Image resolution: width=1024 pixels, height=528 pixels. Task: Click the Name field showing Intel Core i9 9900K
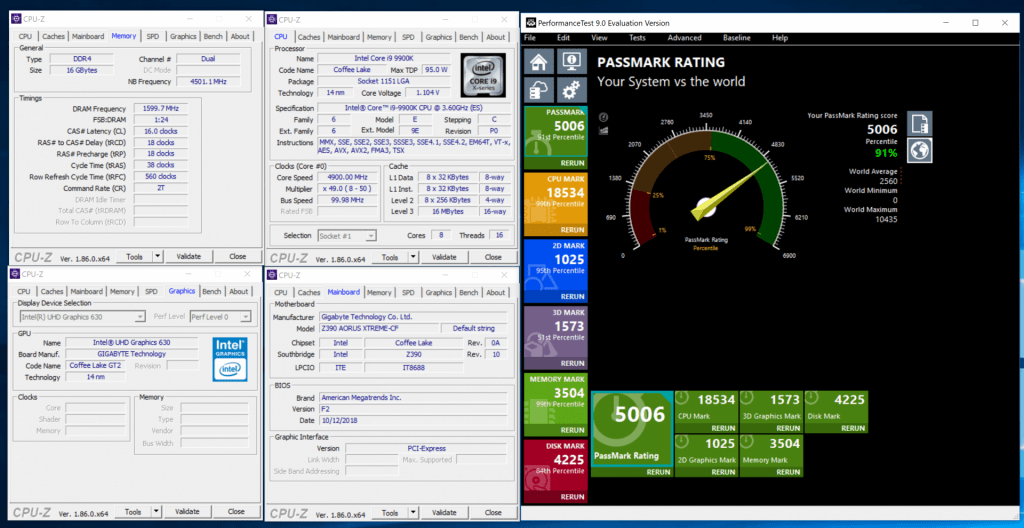point(384,59)
